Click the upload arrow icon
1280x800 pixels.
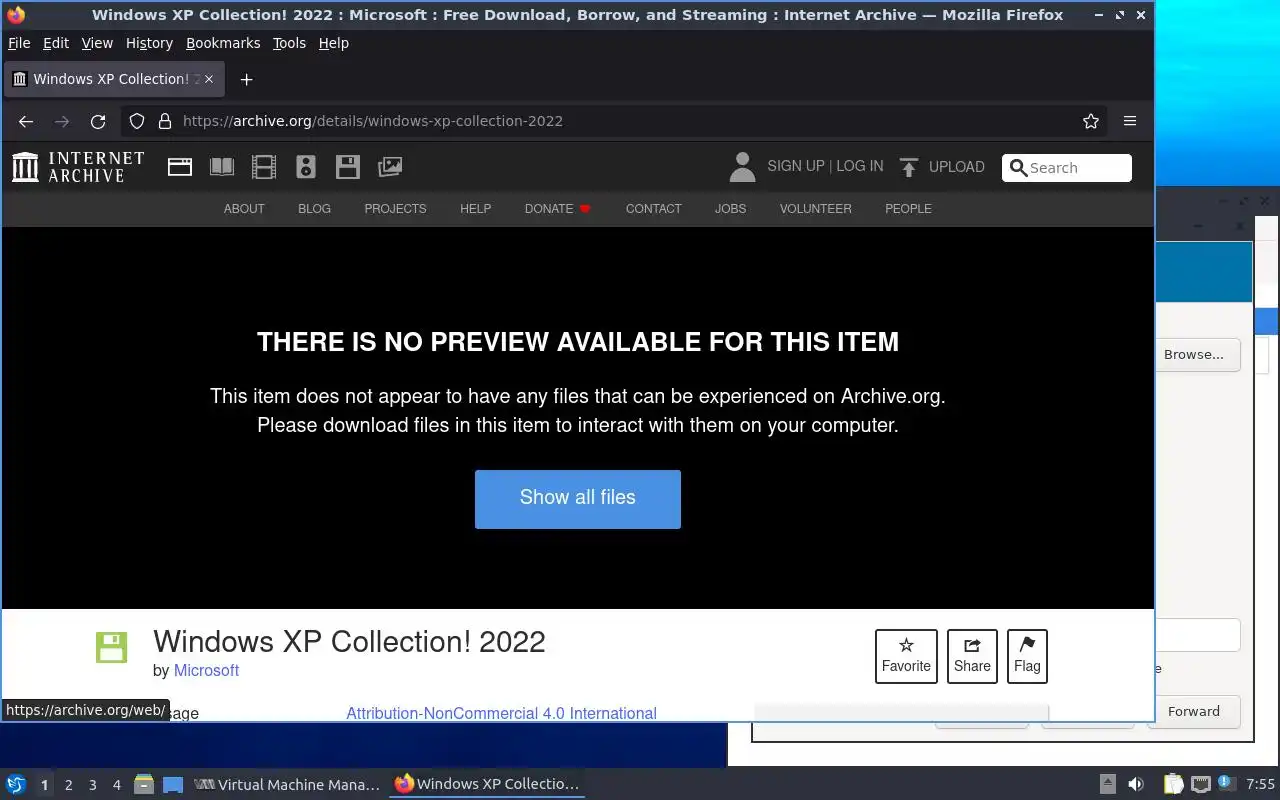908,167
